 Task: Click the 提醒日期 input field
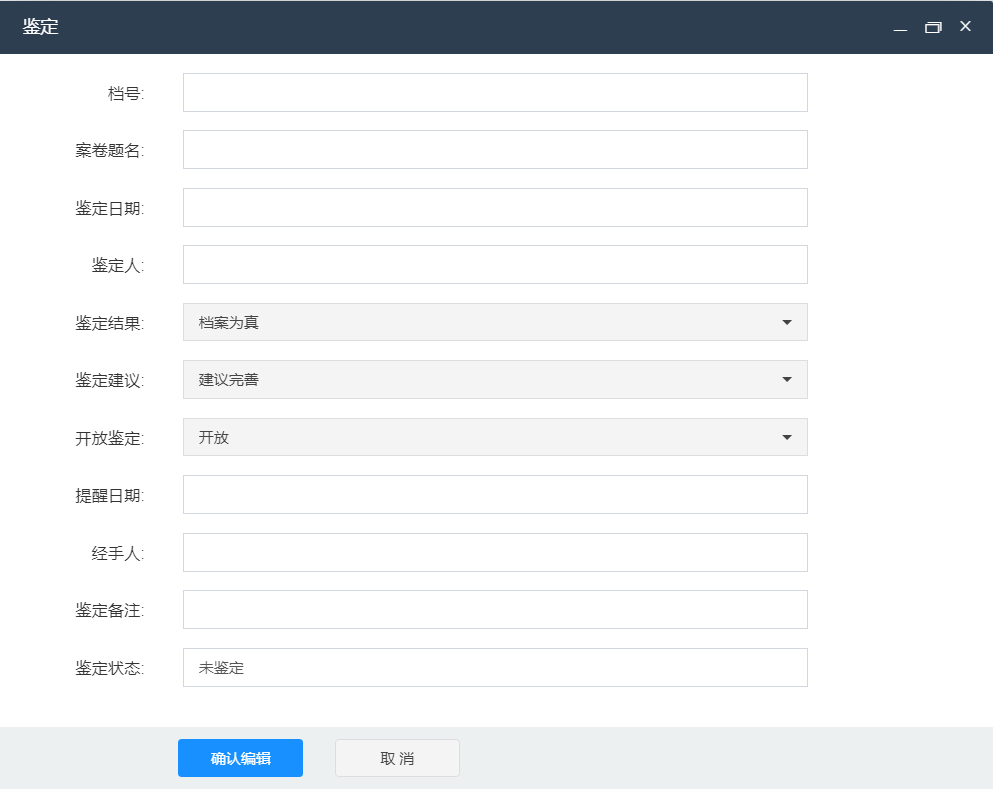click(x=495, y=494)
